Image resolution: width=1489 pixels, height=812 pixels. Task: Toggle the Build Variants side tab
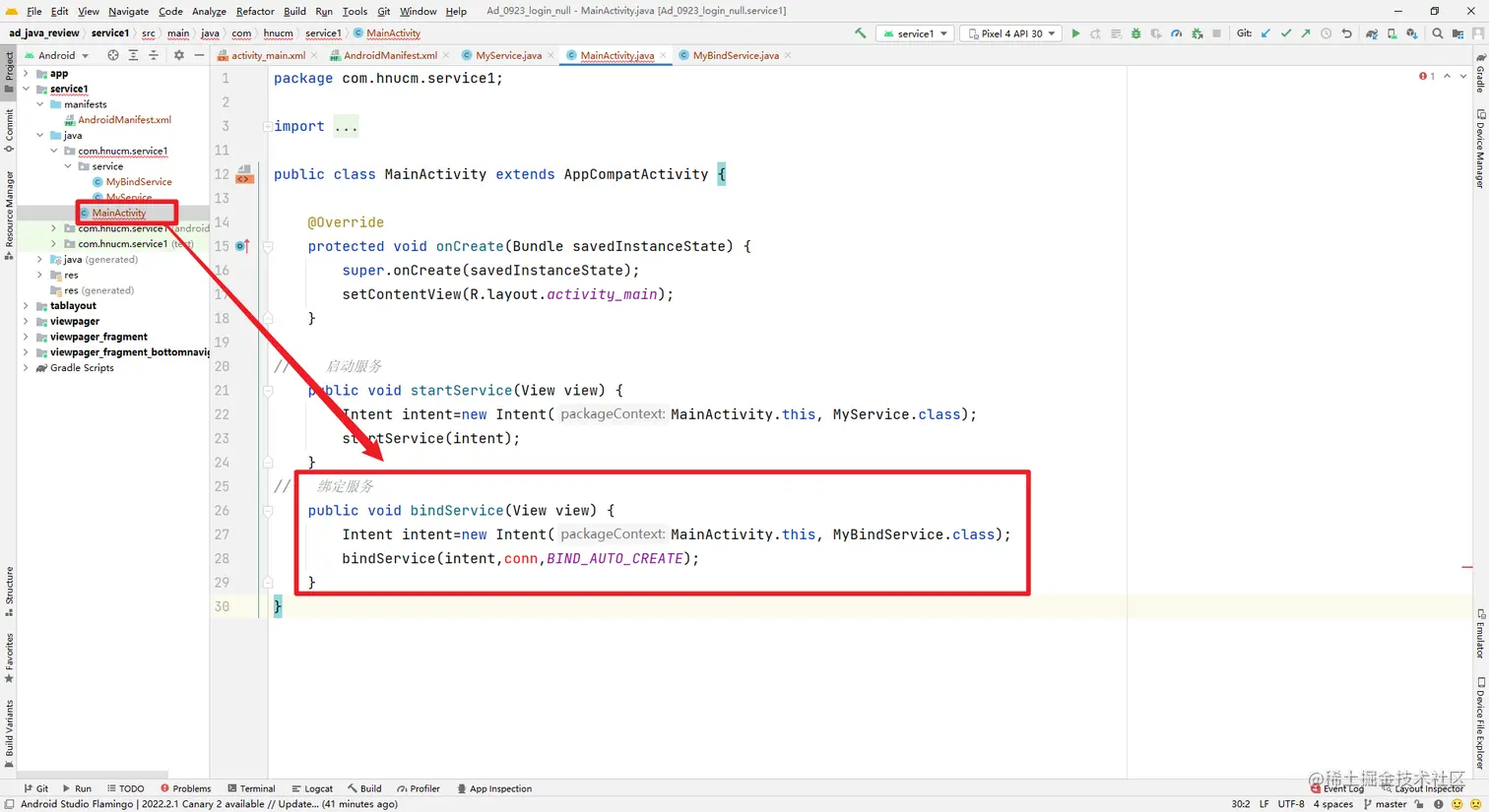tap(9, 733)
